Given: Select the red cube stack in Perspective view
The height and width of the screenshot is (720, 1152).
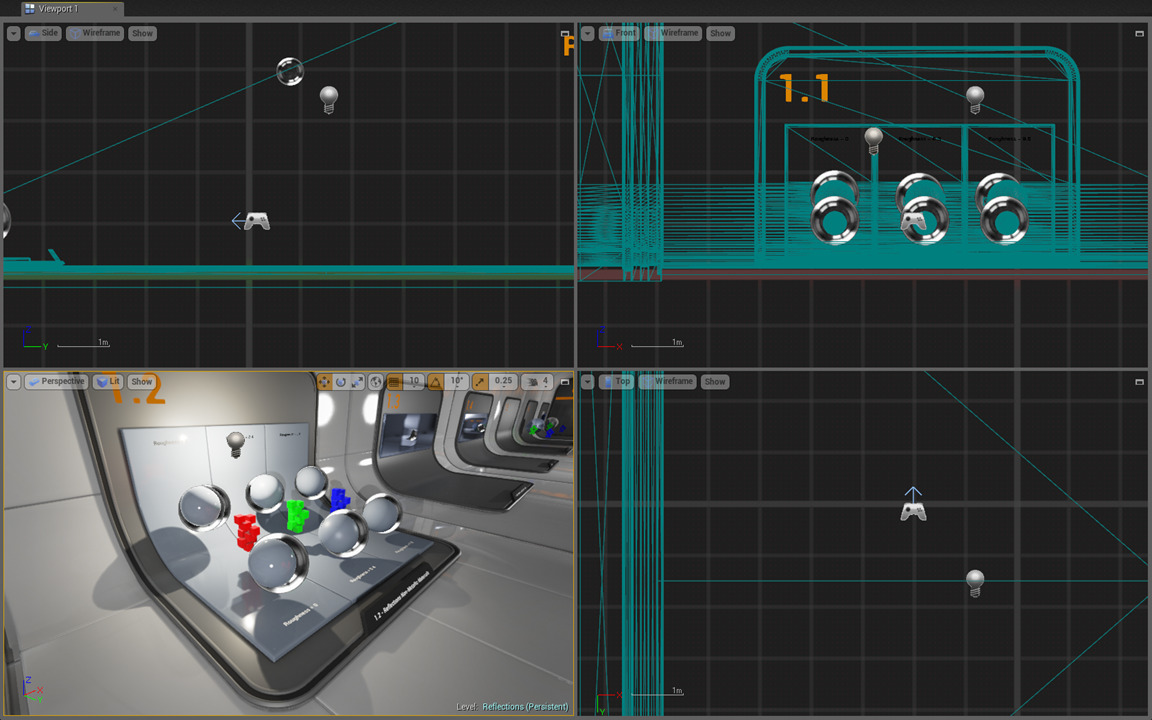Looking at the screenshot, I should tap(246, 531).
